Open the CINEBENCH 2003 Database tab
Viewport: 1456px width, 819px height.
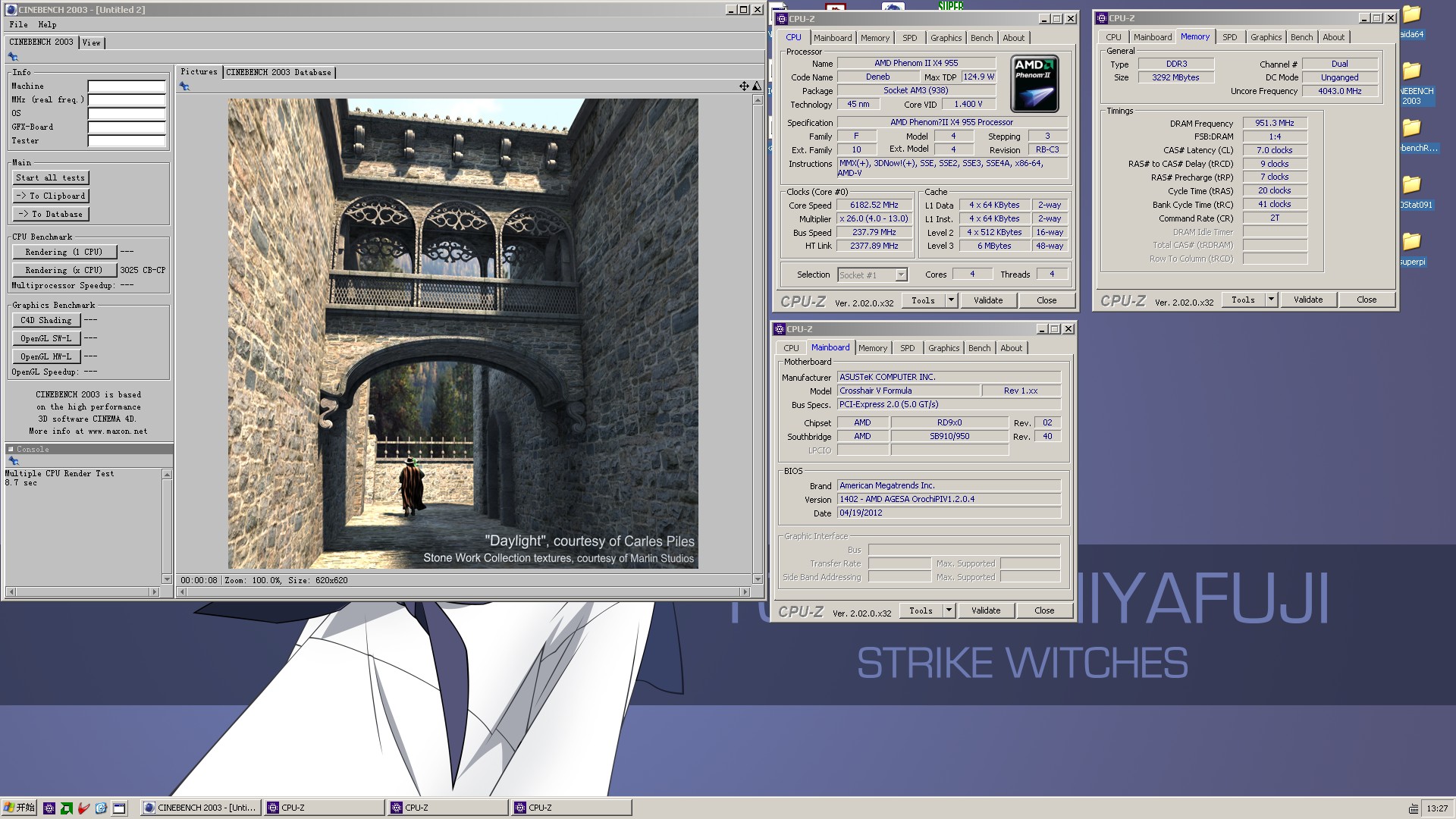point(278,72)
